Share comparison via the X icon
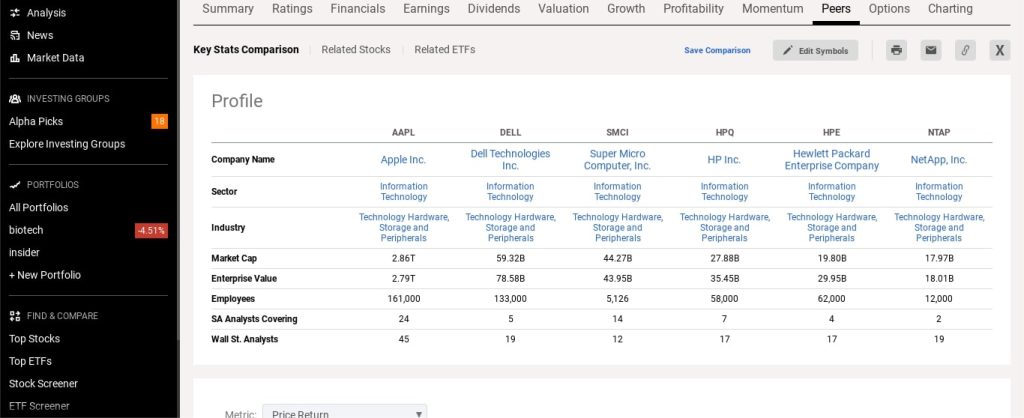Viewport: 1024px width, 418px height. point(999,50)
